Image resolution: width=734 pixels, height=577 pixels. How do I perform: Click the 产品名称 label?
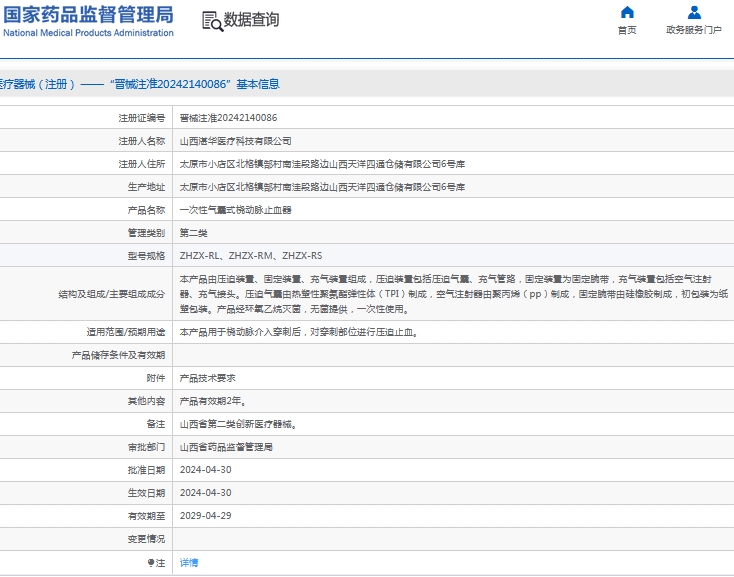pyautogui.click(x=147, y=210)
